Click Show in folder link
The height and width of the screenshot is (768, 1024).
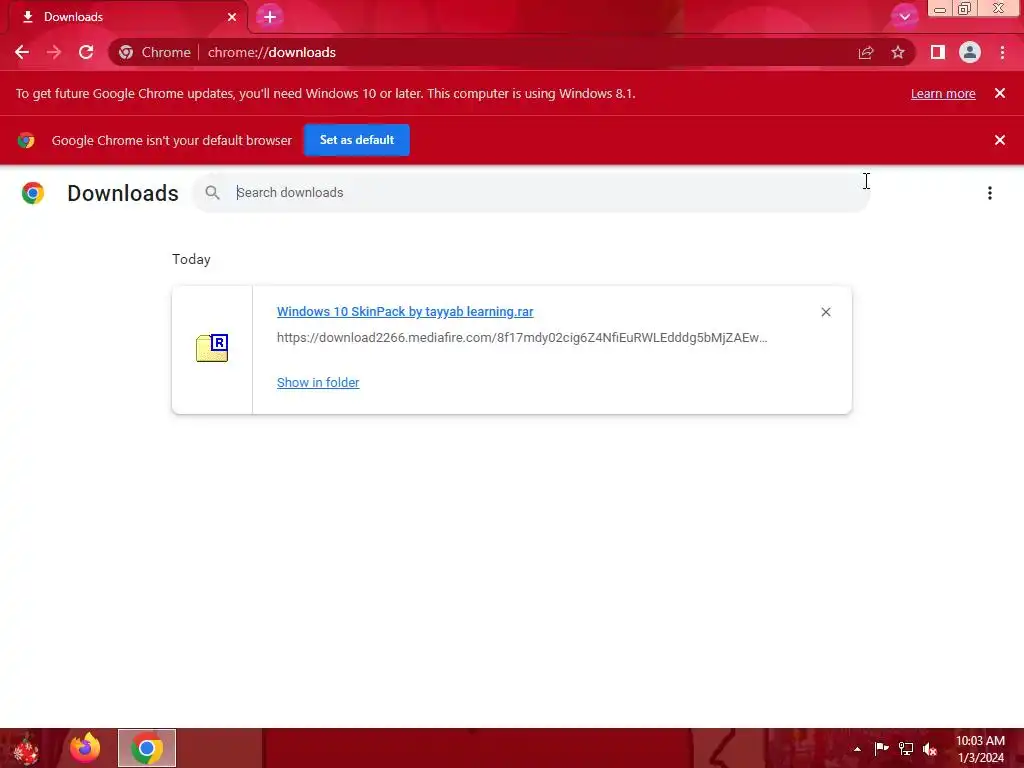tap(318, 383)
